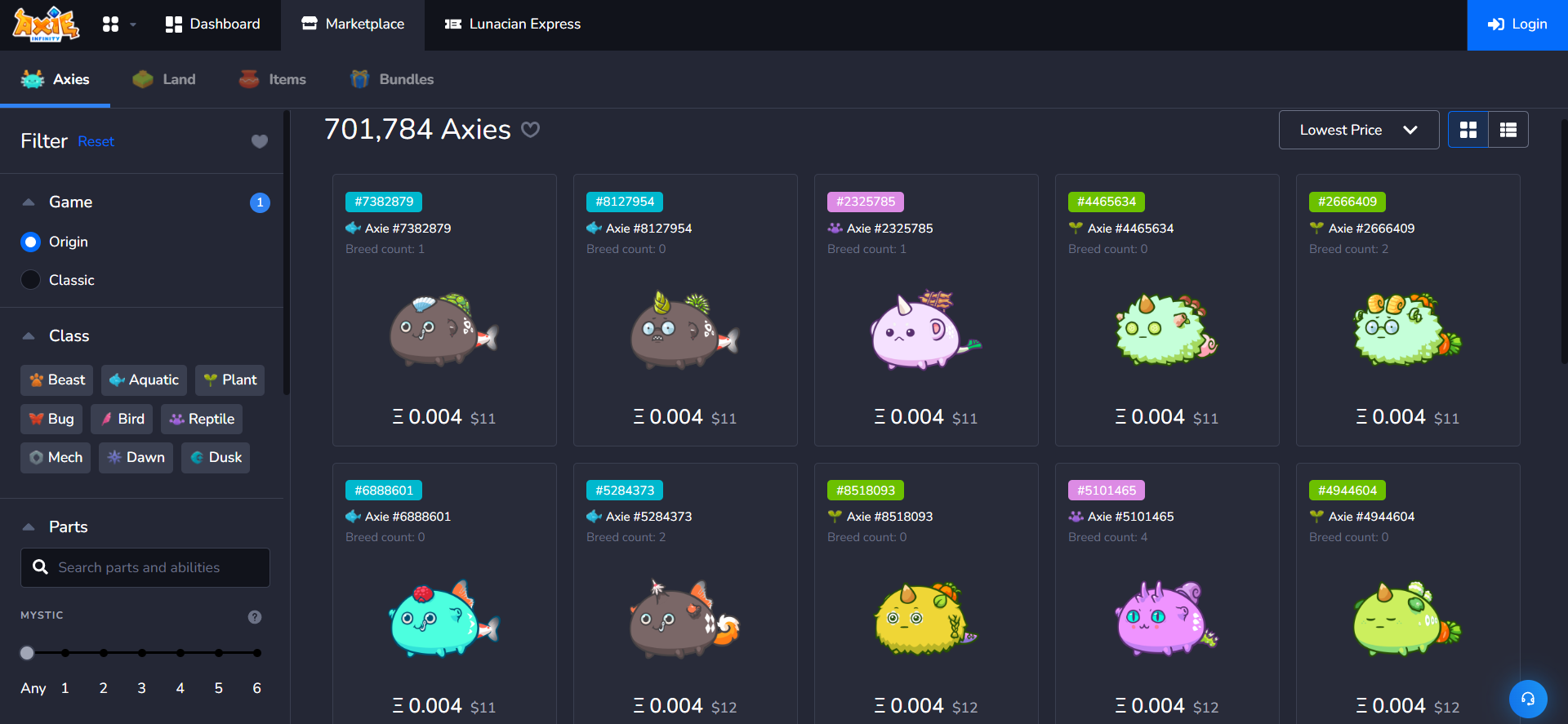The width and height of the screenshot is (1568, 724).
Task: Toggle the Bug class filter
Action: click(51, 419)
